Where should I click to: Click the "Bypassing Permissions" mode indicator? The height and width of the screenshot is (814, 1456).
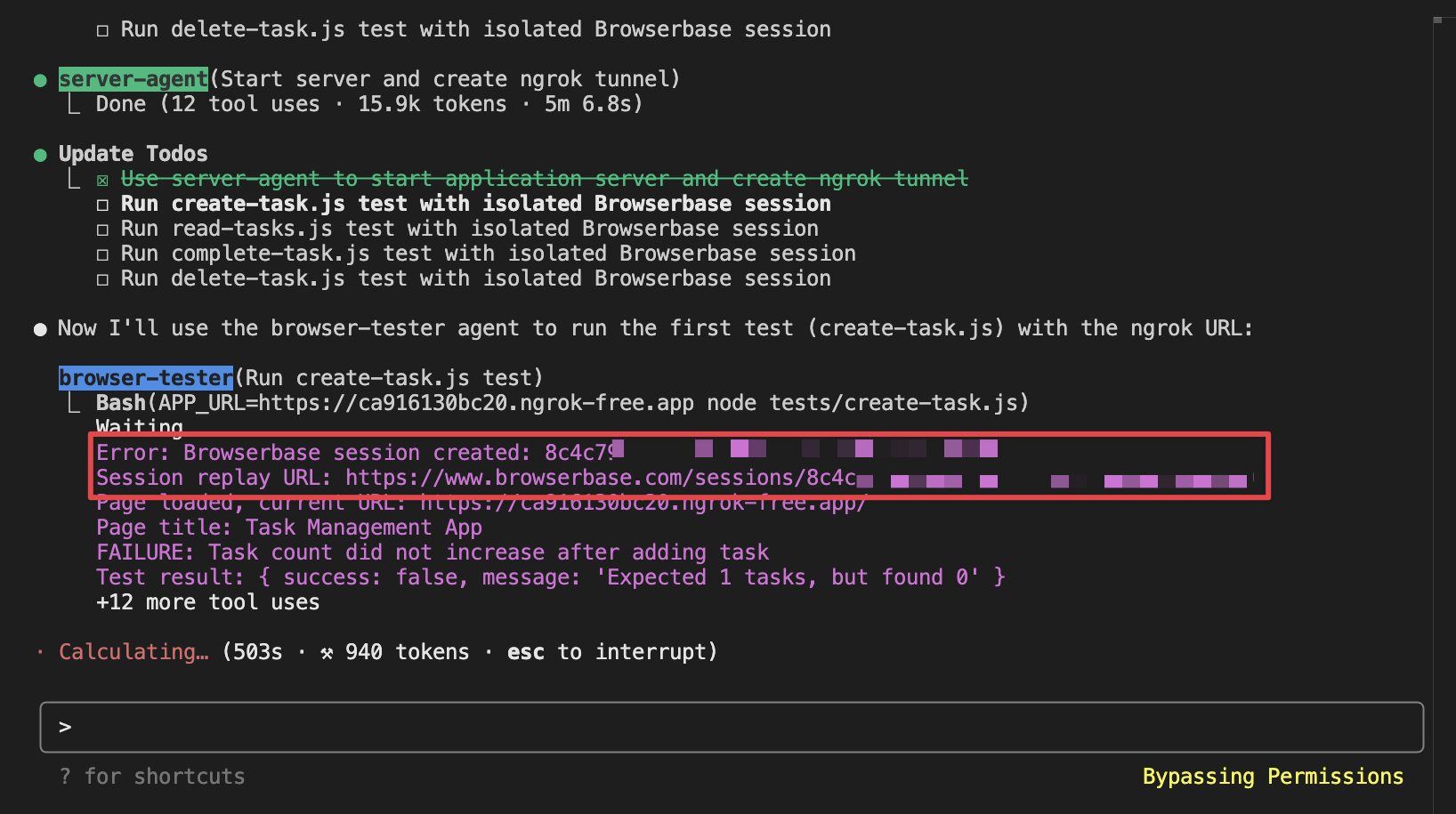[1273, 777]
